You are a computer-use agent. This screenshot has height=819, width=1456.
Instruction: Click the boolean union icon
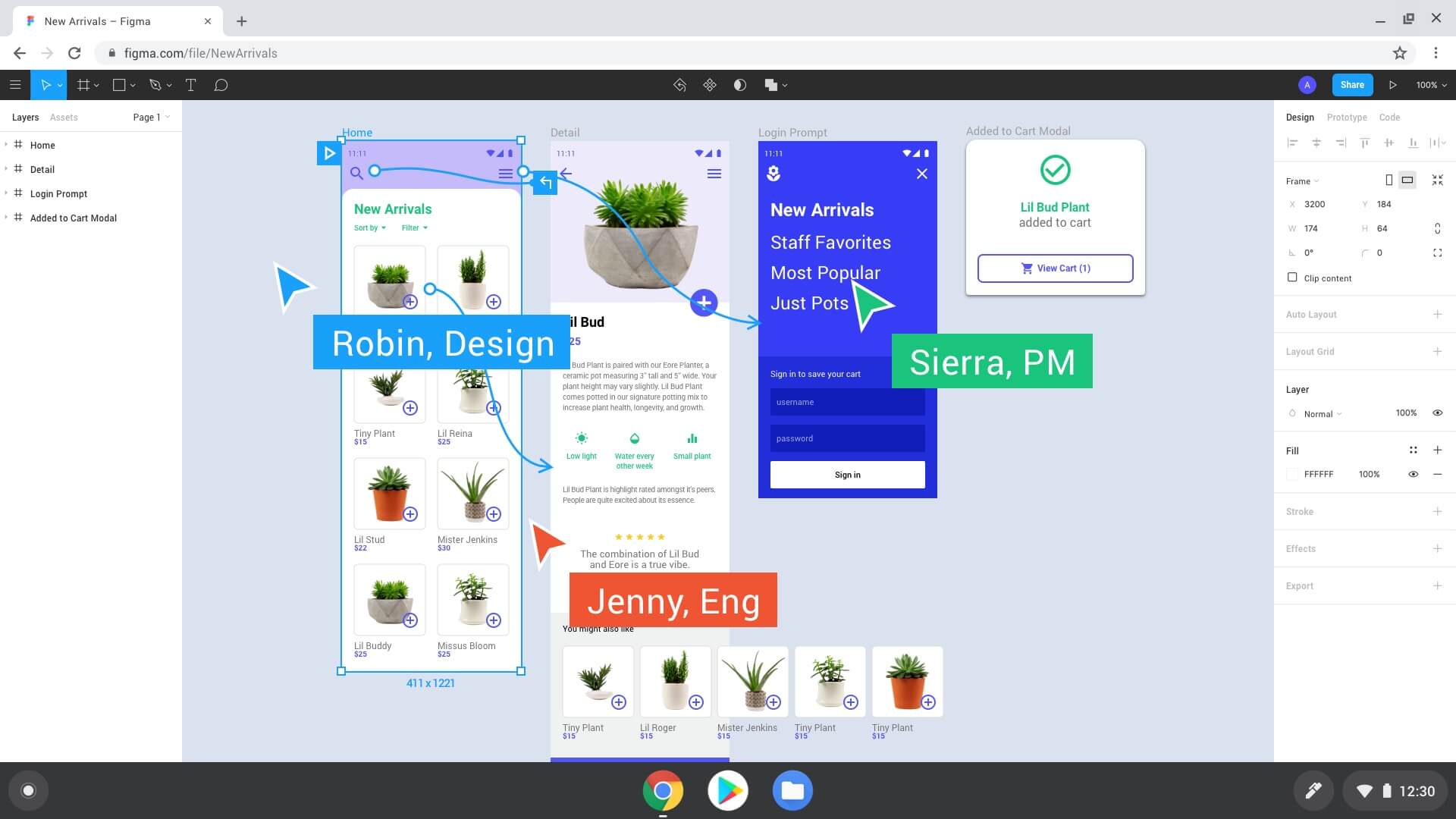[x=771, y=85]
